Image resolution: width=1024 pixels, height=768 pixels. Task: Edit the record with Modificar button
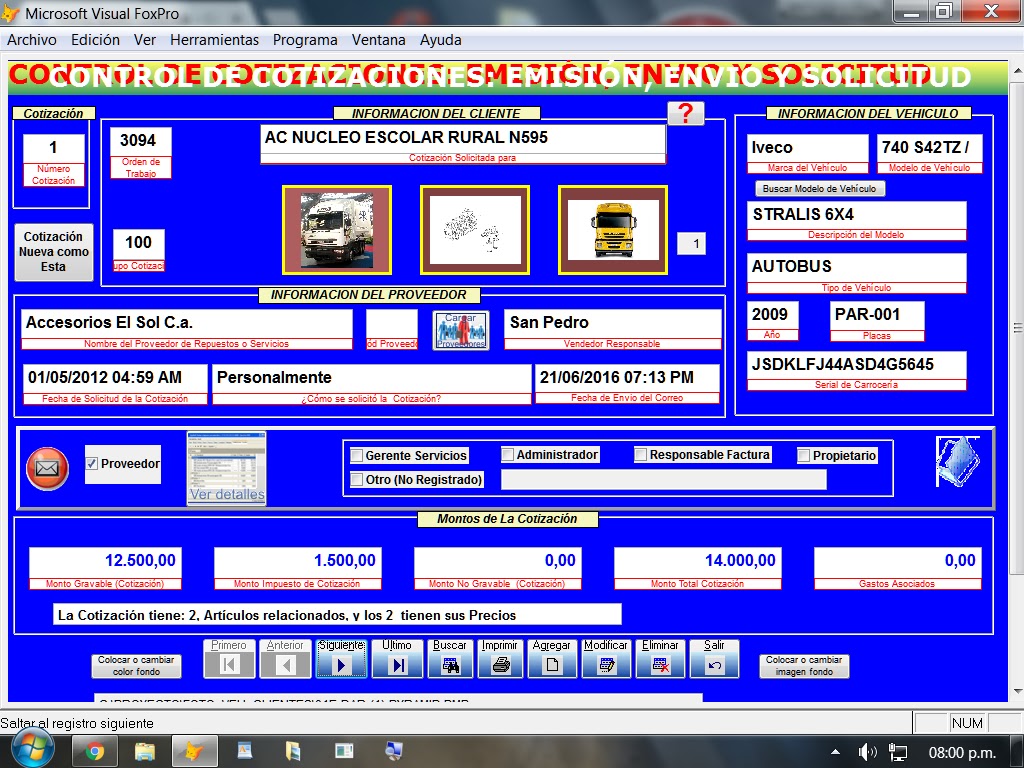(x=606, y=658)
